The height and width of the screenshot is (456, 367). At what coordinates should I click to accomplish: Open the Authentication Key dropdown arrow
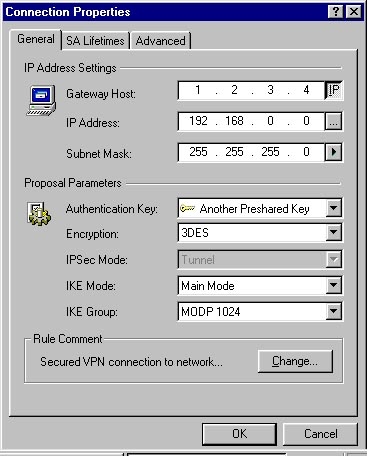click(333, 208)
